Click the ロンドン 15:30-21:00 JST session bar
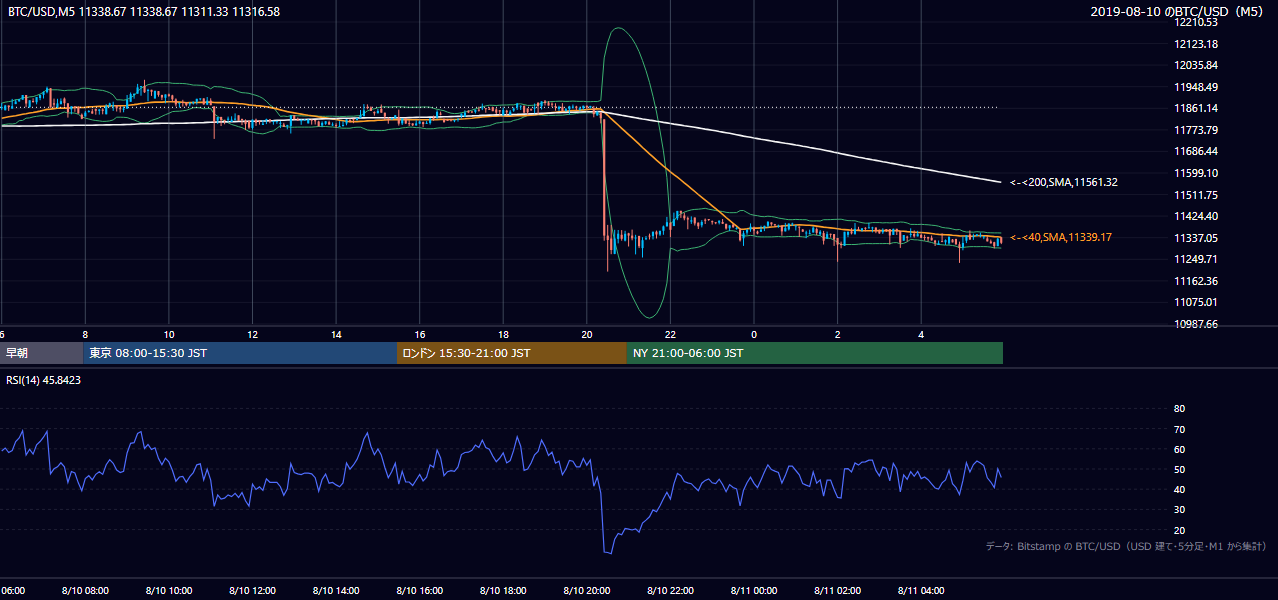 point(512,353)
